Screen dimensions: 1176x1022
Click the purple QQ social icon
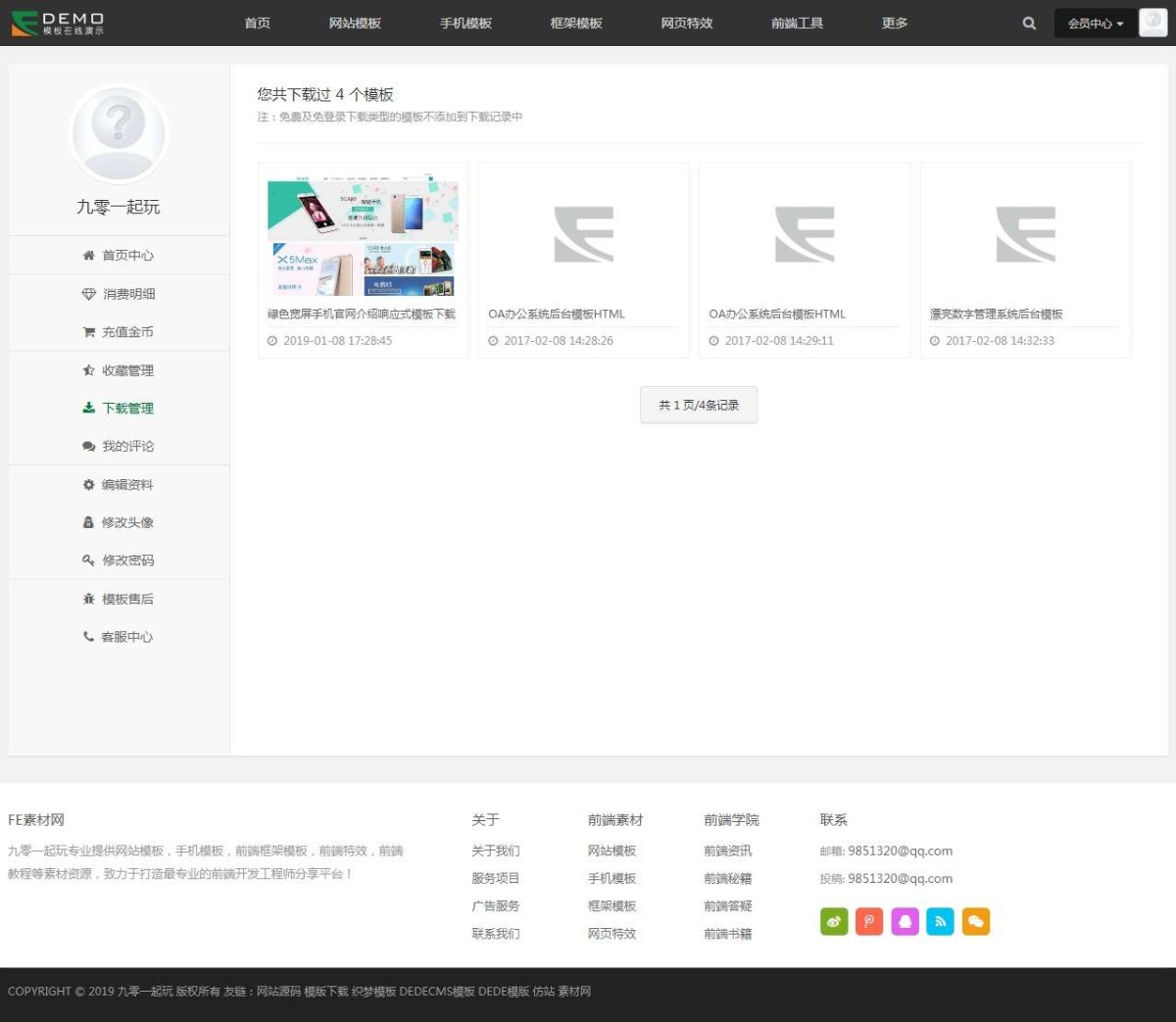pos(905,921)
